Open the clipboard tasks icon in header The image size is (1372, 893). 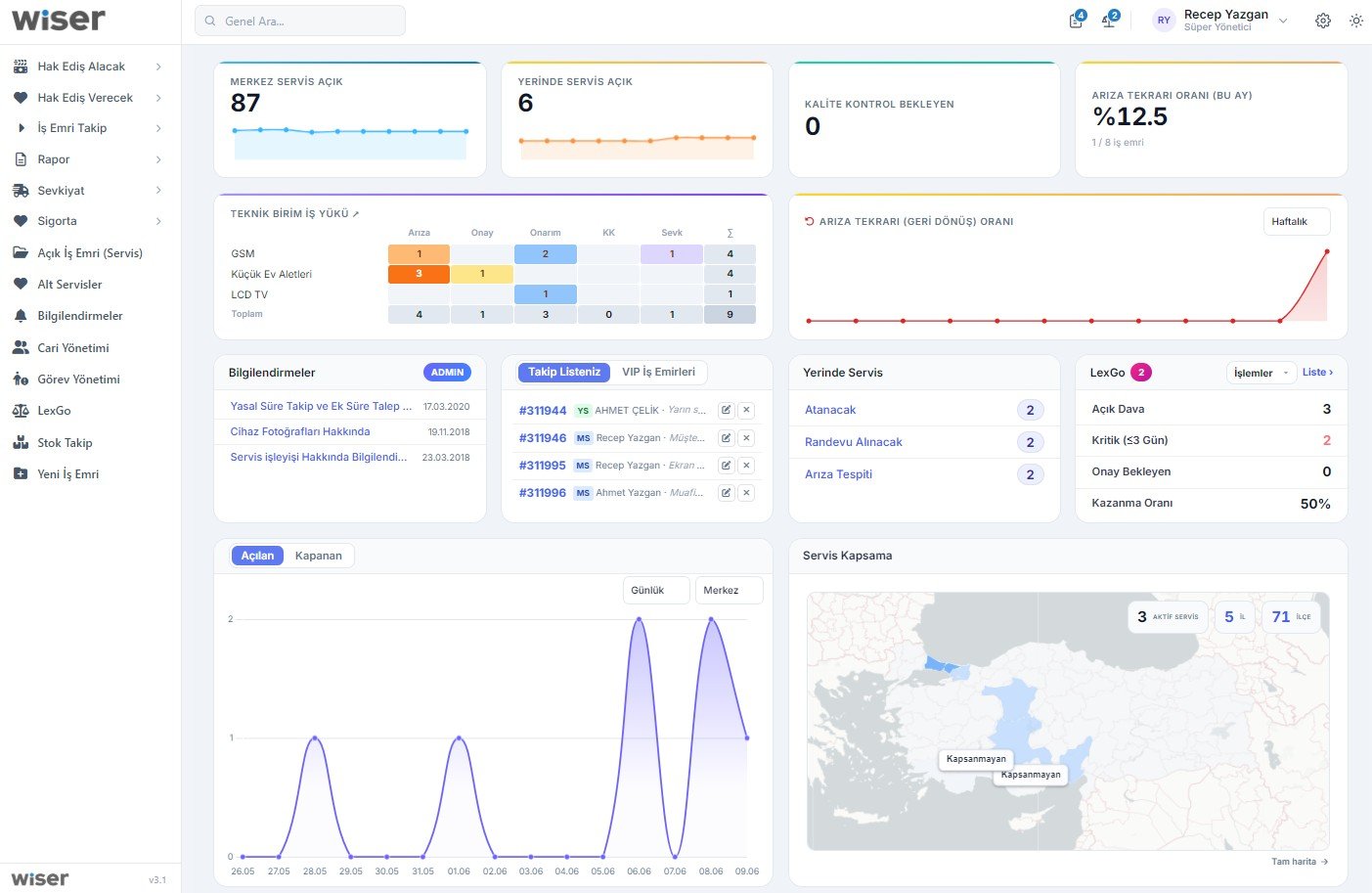click(x=1076, y=21)
